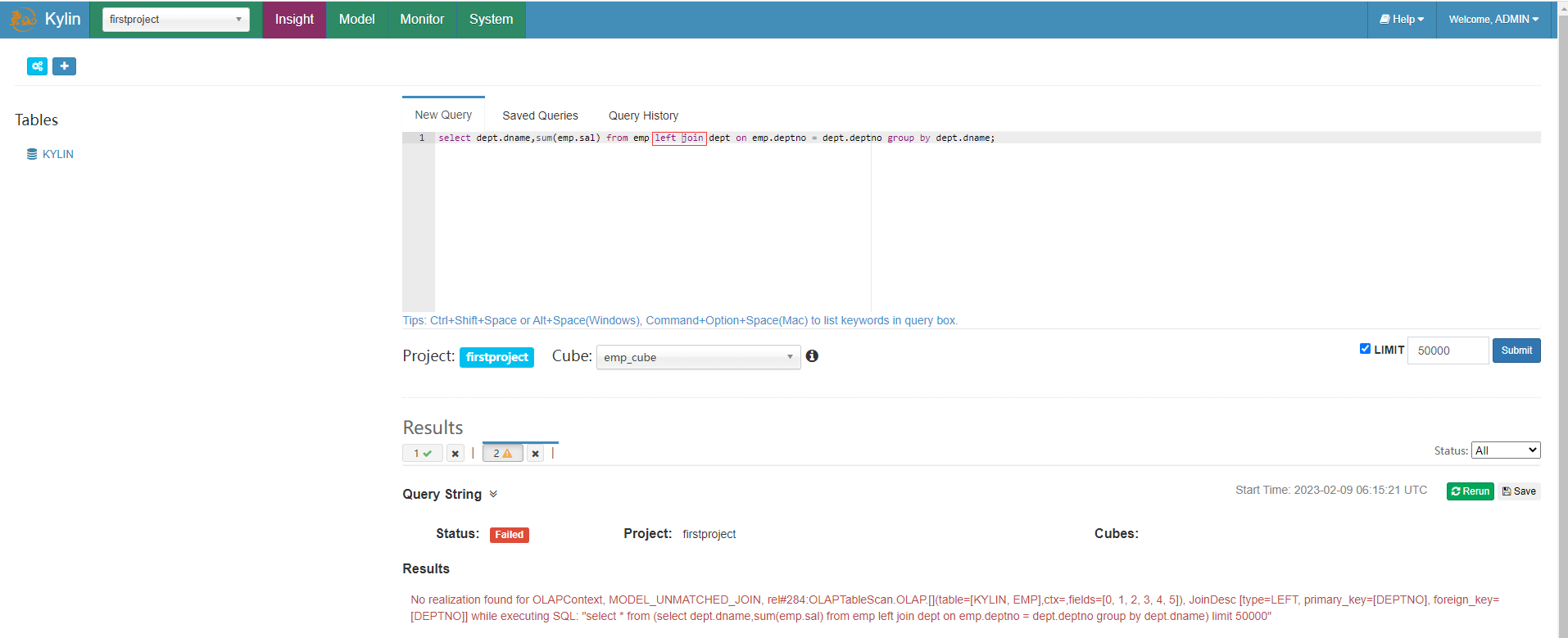Viewport: 1568px width, 638px height.
Task: Go to the Insight tab
Action: tap(294, 19)
